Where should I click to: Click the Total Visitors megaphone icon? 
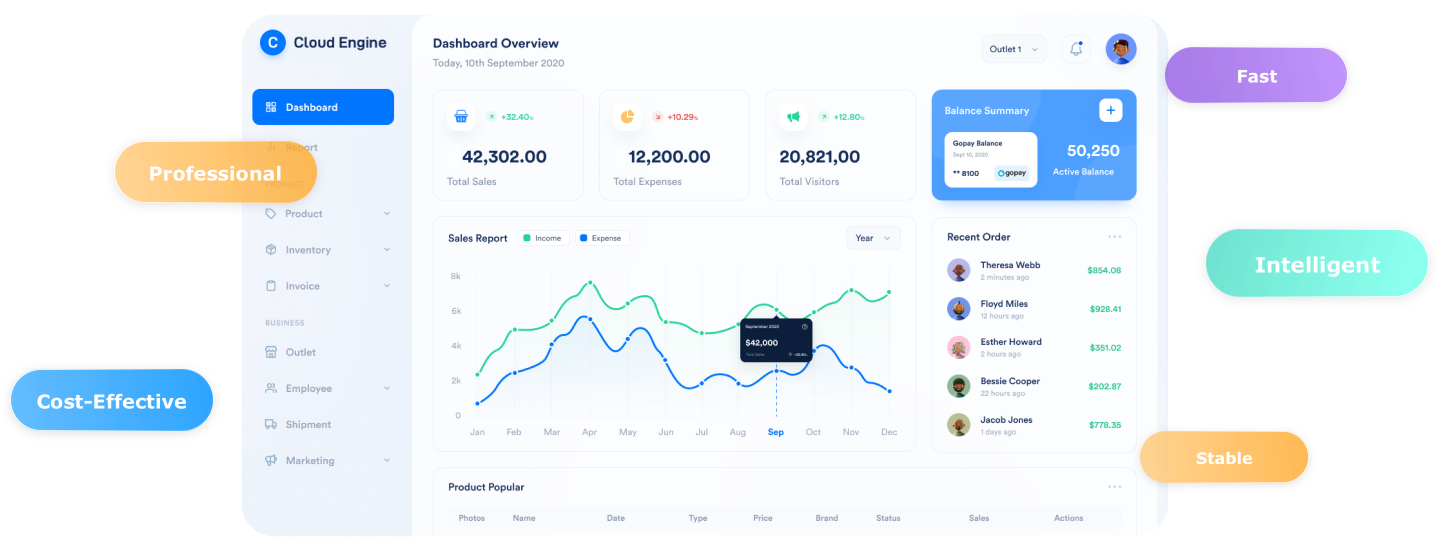click(793, 117)
